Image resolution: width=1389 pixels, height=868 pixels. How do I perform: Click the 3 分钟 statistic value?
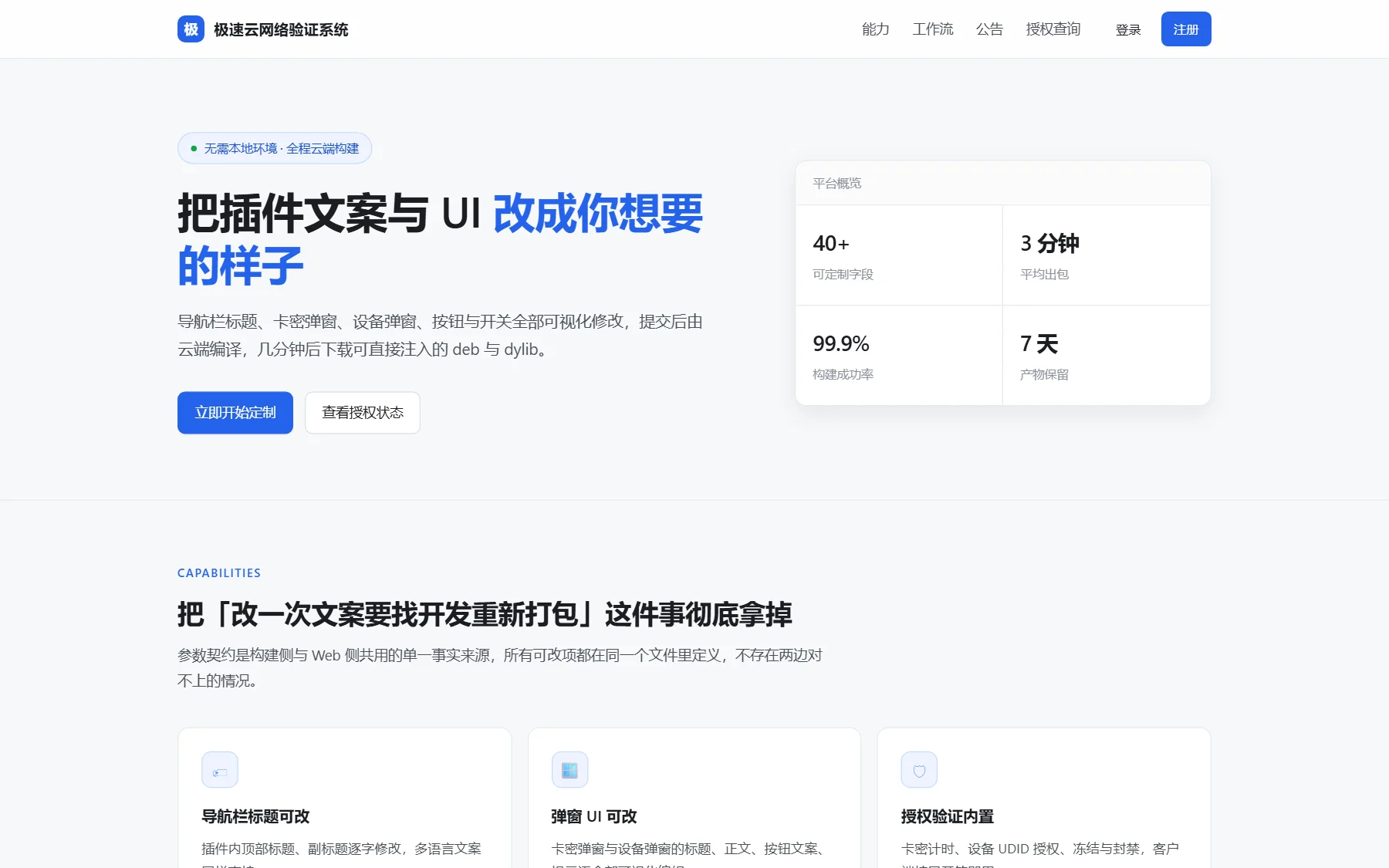1049,244
